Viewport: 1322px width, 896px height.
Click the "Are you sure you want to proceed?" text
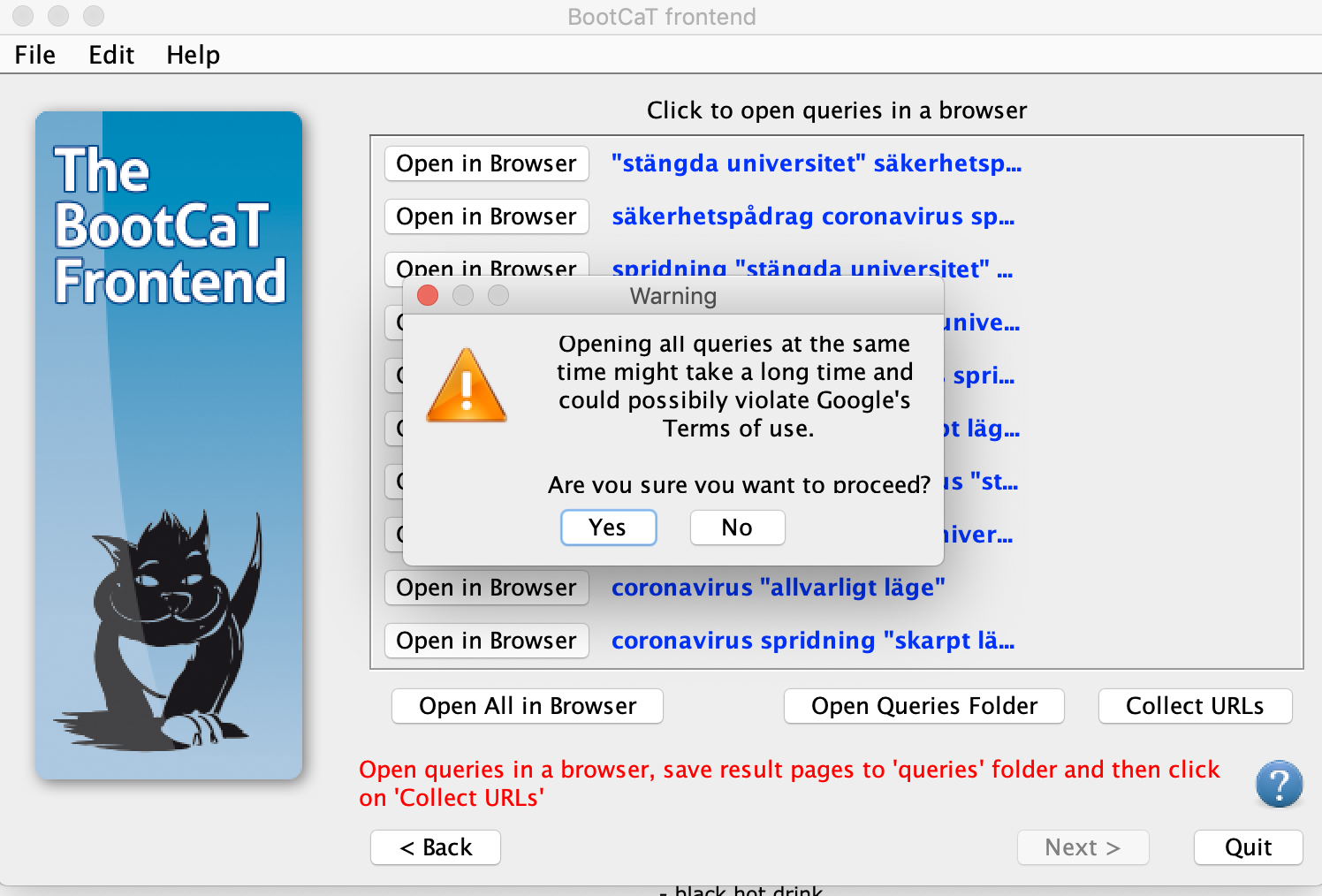coord(739,484)
